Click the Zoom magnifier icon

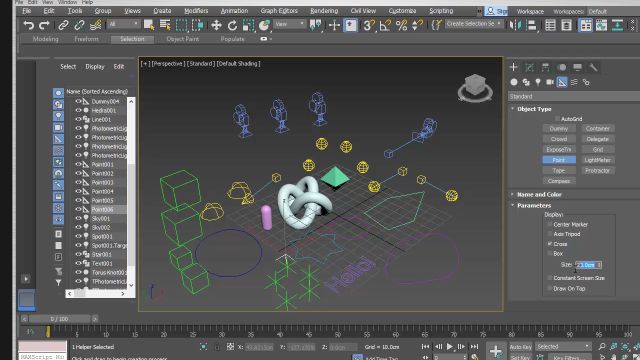pyautogui.click(x=602, y=347)
